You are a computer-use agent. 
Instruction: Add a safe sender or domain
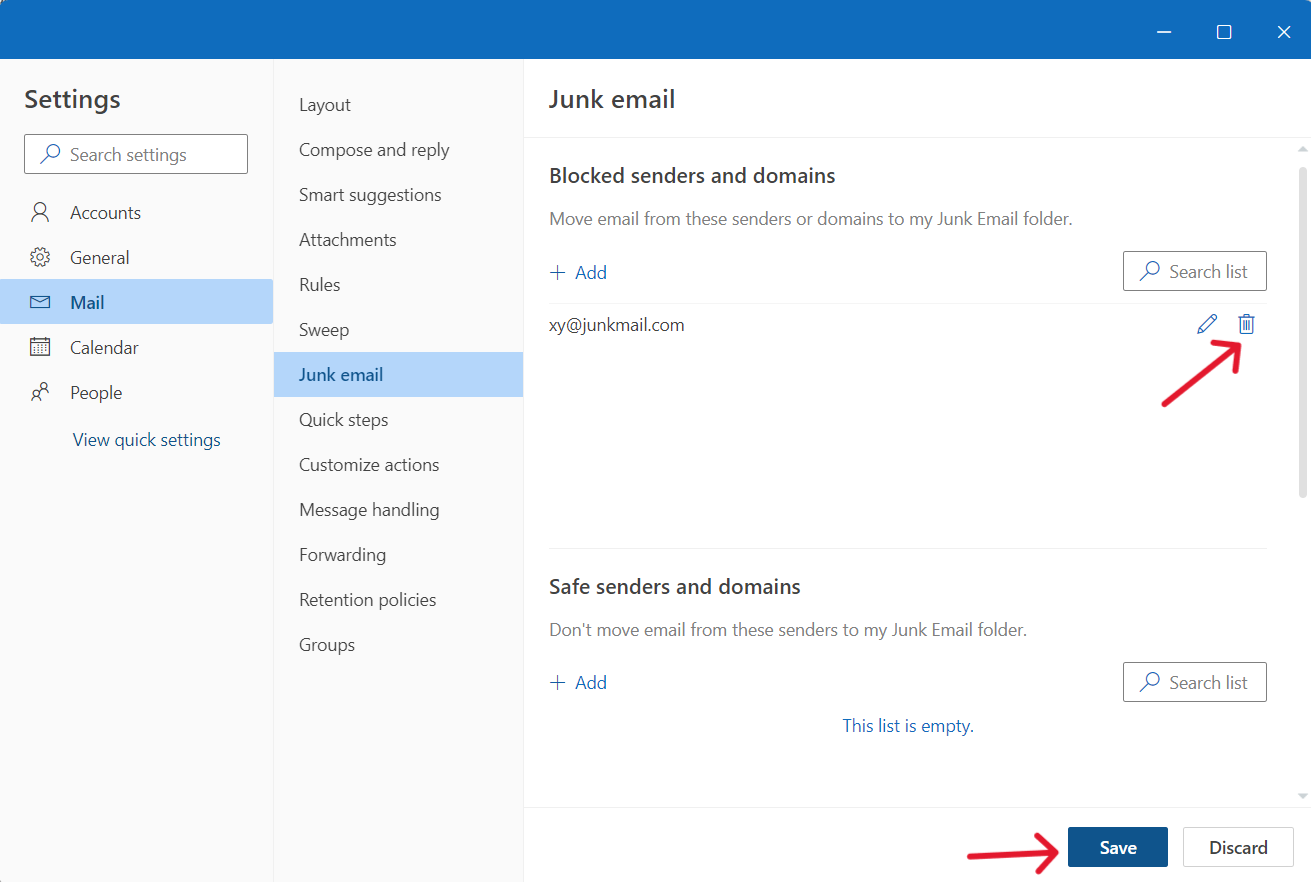pyautogui.click(x=578, y=682)
